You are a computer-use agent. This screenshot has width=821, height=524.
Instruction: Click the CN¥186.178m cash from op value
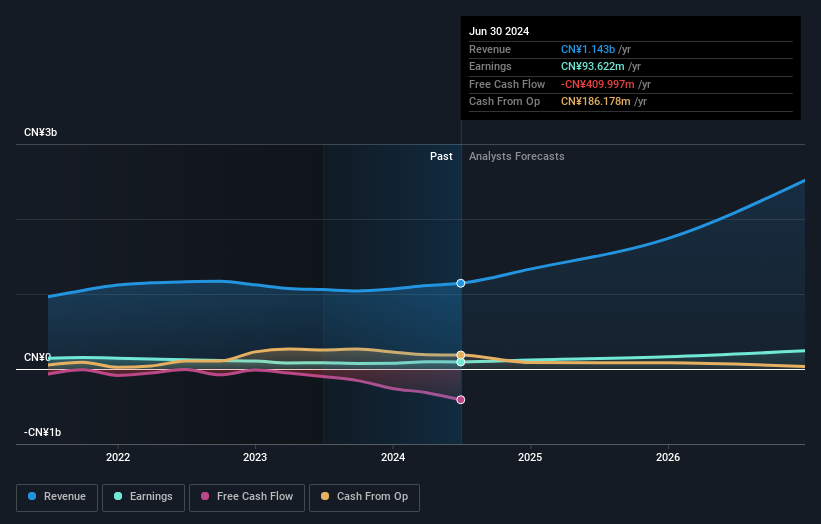[x=596, y=102]
